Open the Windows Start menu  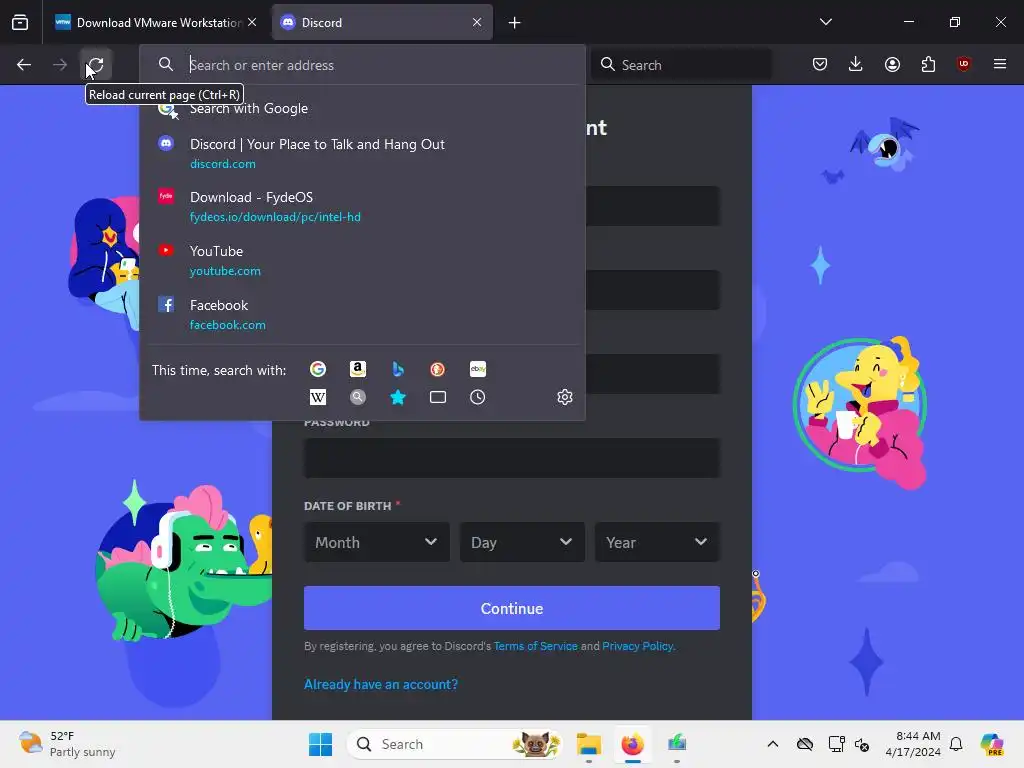pos(320,744)
